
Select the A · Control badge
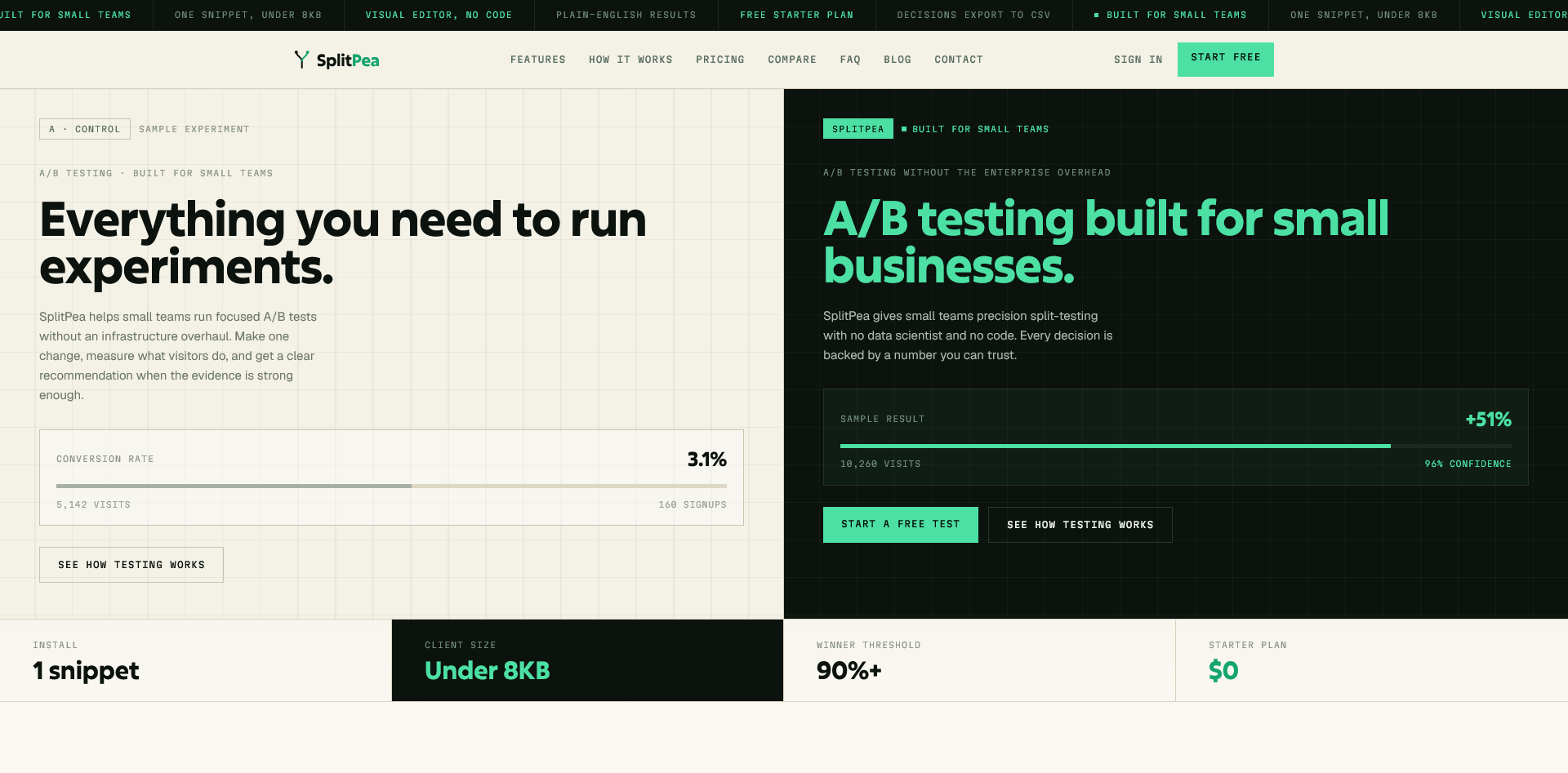pyautogui.click(x=85, y=129)
